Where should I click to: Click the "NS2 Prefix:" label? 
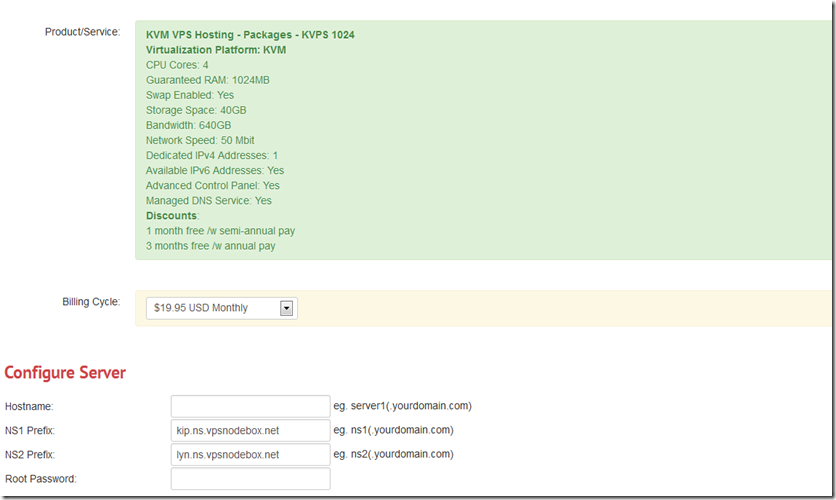[x=30, y=455]
